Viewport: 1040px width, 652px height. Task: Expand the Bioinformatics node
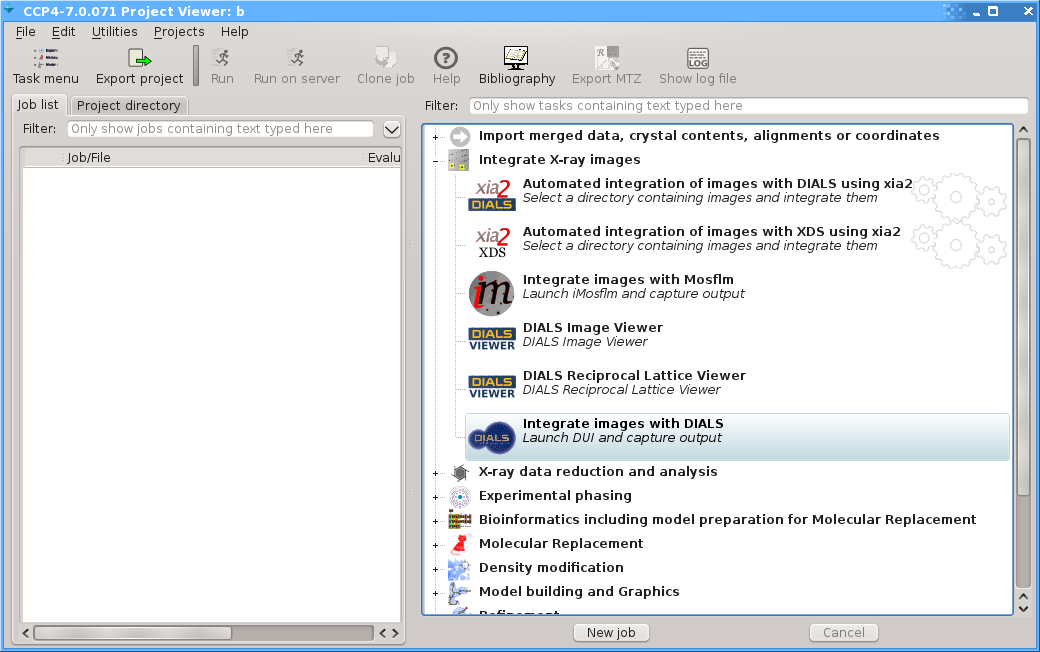coord(436,521)
